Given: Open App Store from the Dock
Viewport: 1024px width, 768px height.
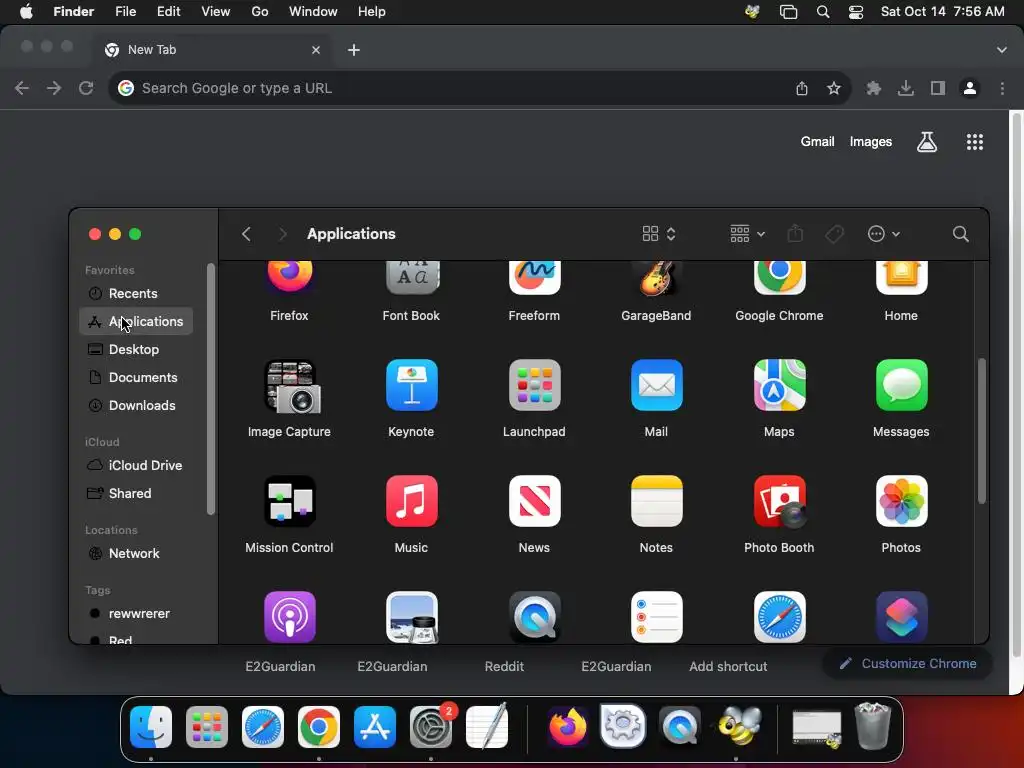Looking at the screenshot, I should click(x=375, y=727).
